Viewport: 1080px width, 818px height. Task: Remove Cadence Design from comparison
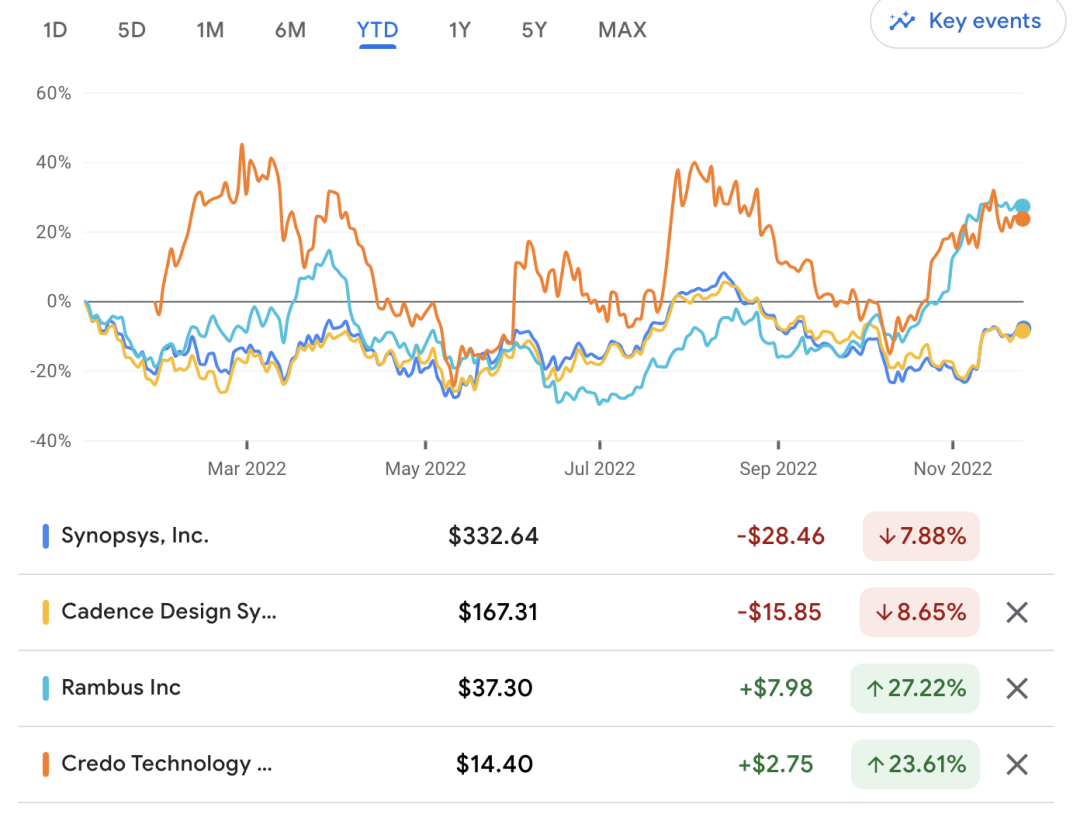tap(1017, 612)
